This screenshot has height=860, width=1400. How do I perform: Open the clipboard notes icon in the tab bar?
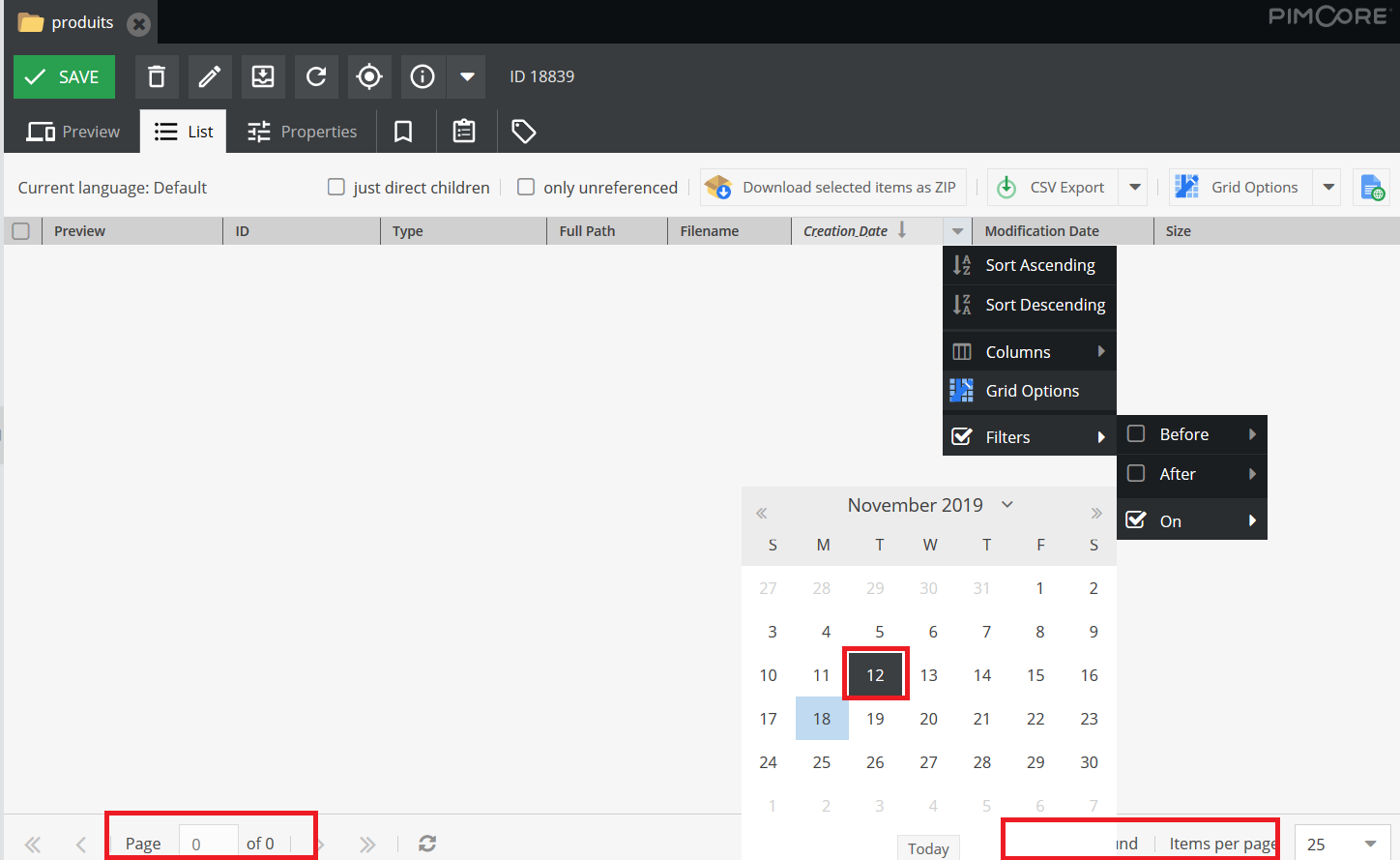click(x=464, y=131)
